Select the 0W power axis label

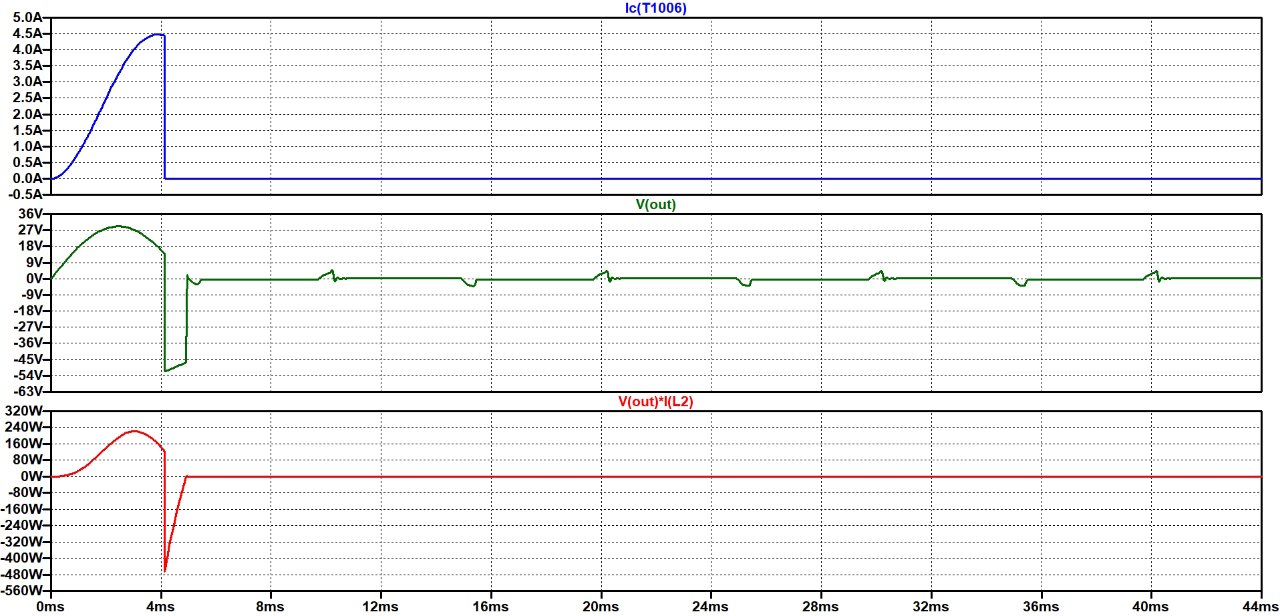pyautogui.click(x=34, y=477)
